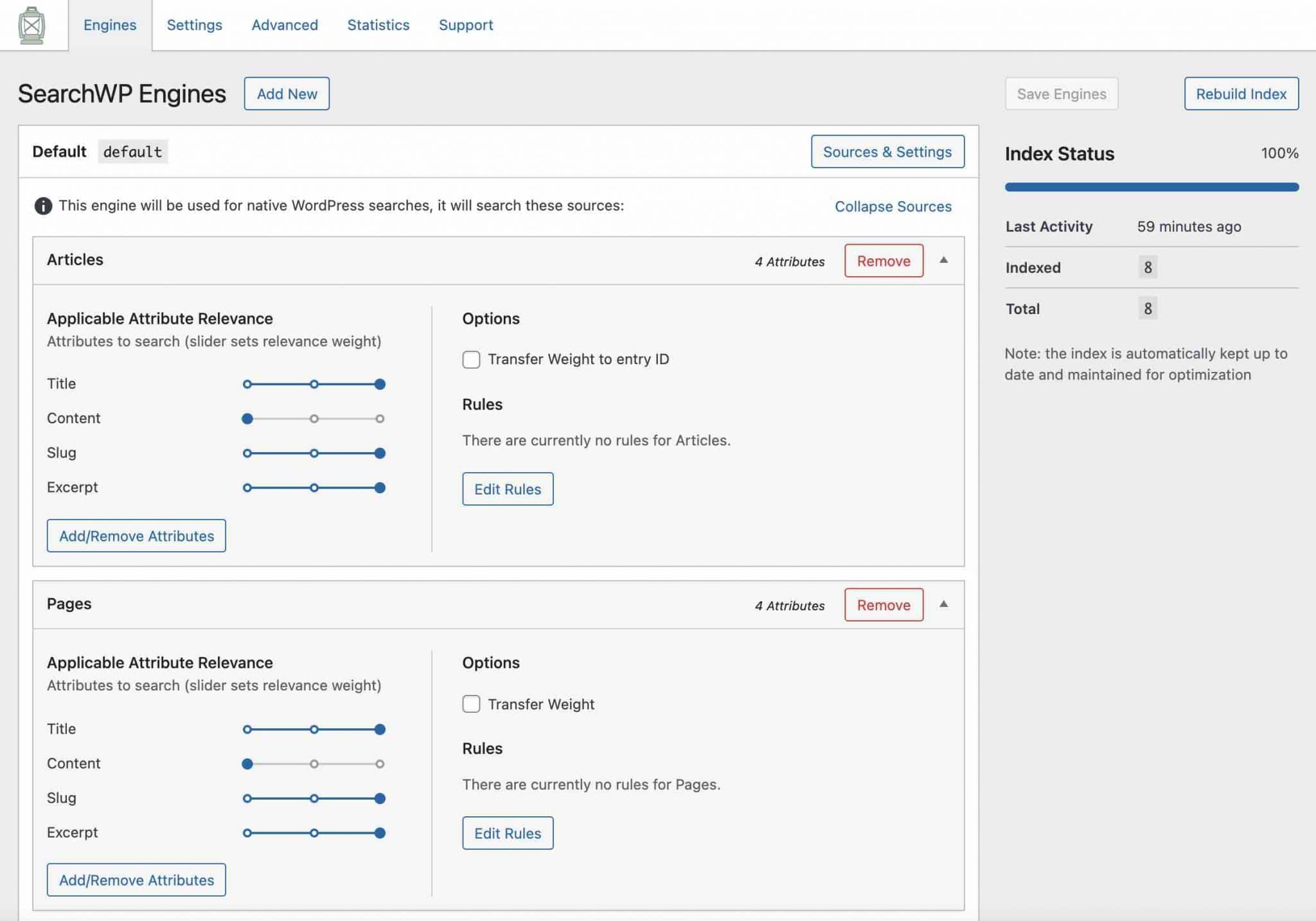The width and height of the screenshot is (1316, 921).
Task: Edit Rules for Articles
Action: [x=508, y=489]
